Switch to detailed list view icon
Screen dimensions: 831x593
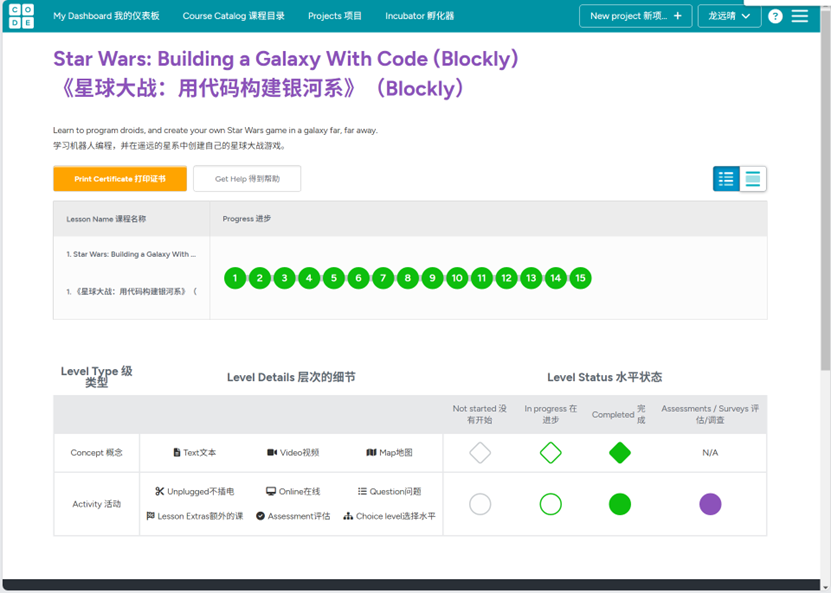(726, 179)
